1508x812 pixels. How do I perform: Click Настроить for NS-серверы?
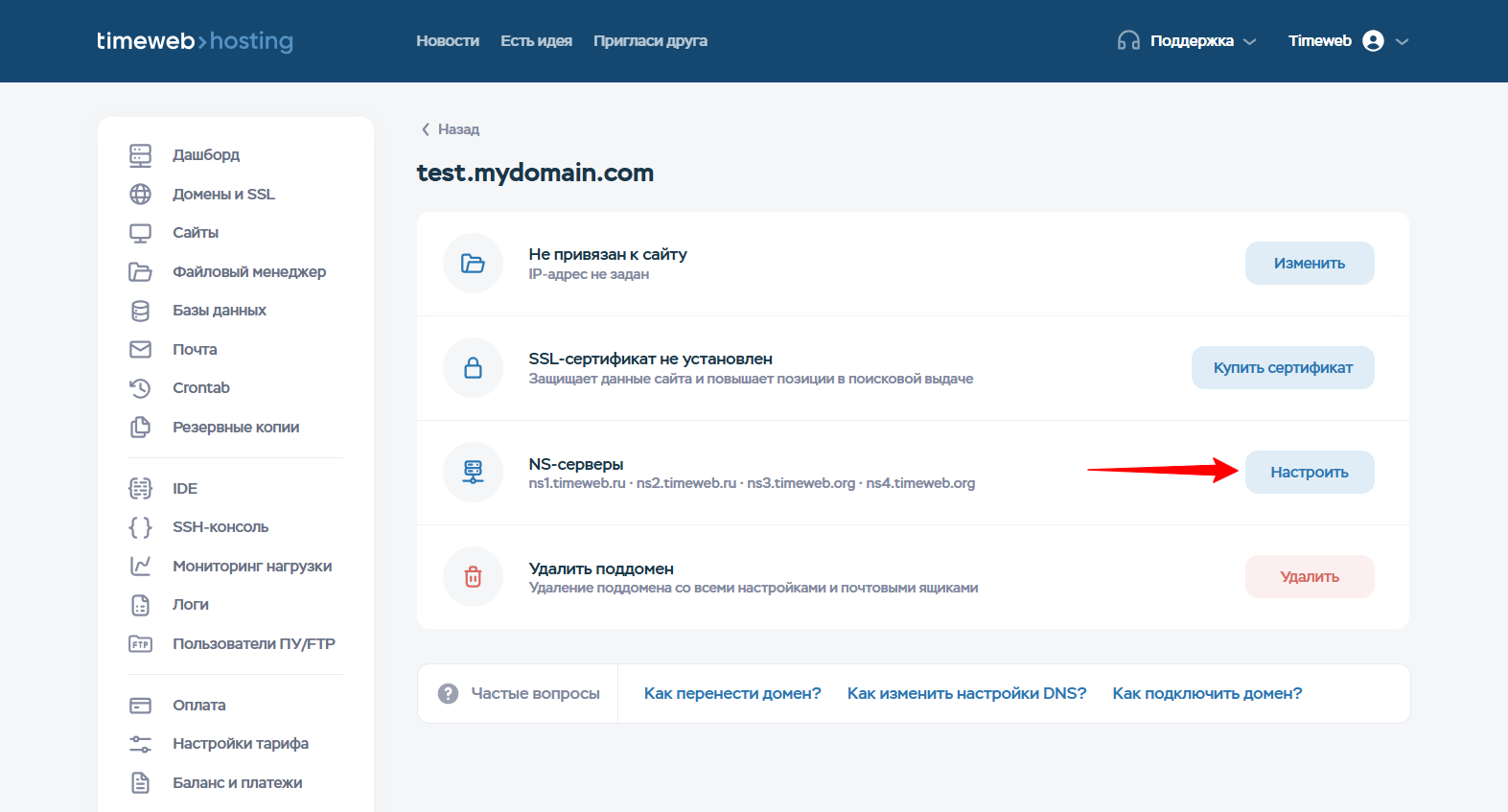(1310, 473)
